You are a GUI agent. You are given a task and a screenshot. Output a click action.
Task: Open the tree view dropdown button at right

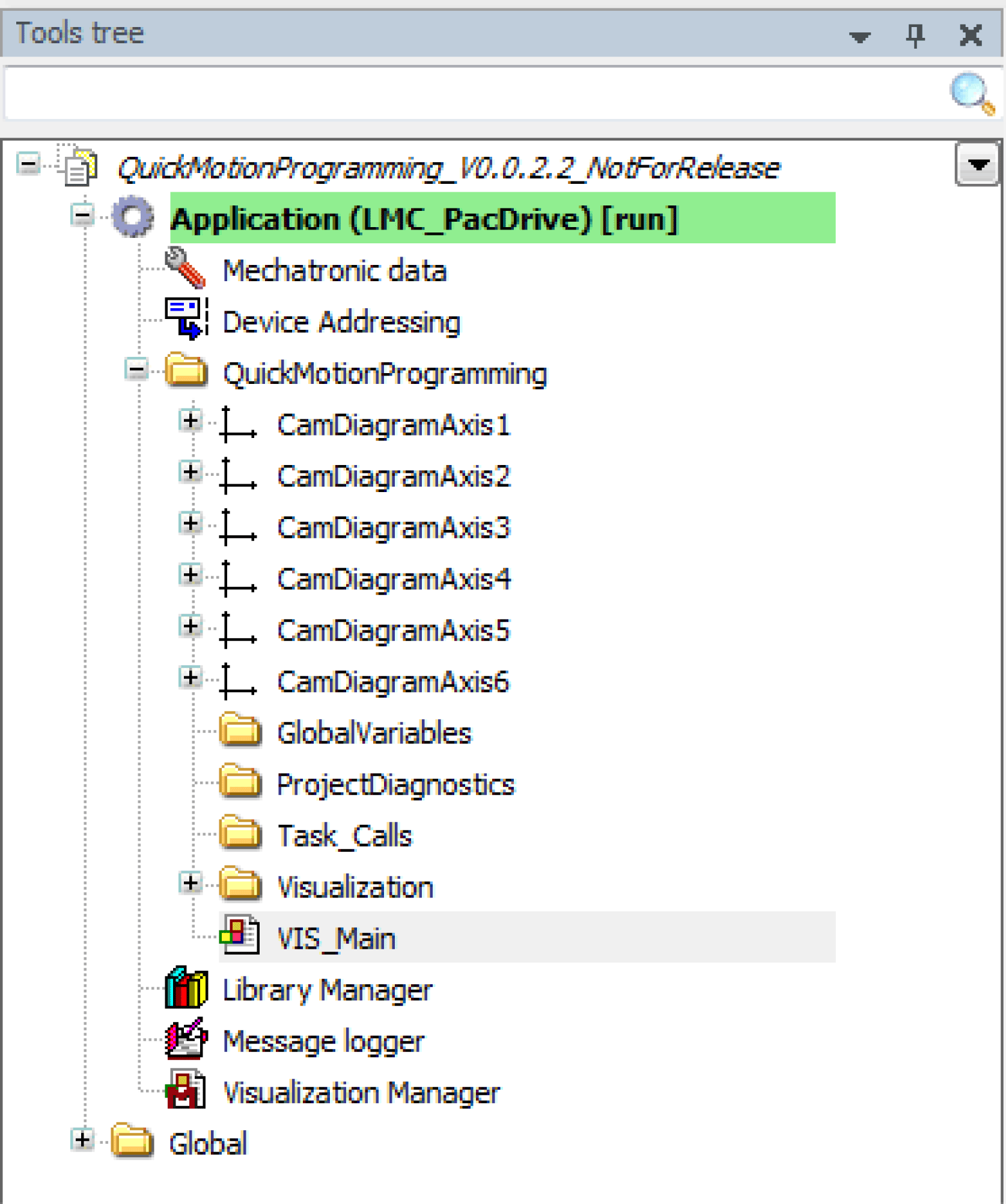coord(978,164)
